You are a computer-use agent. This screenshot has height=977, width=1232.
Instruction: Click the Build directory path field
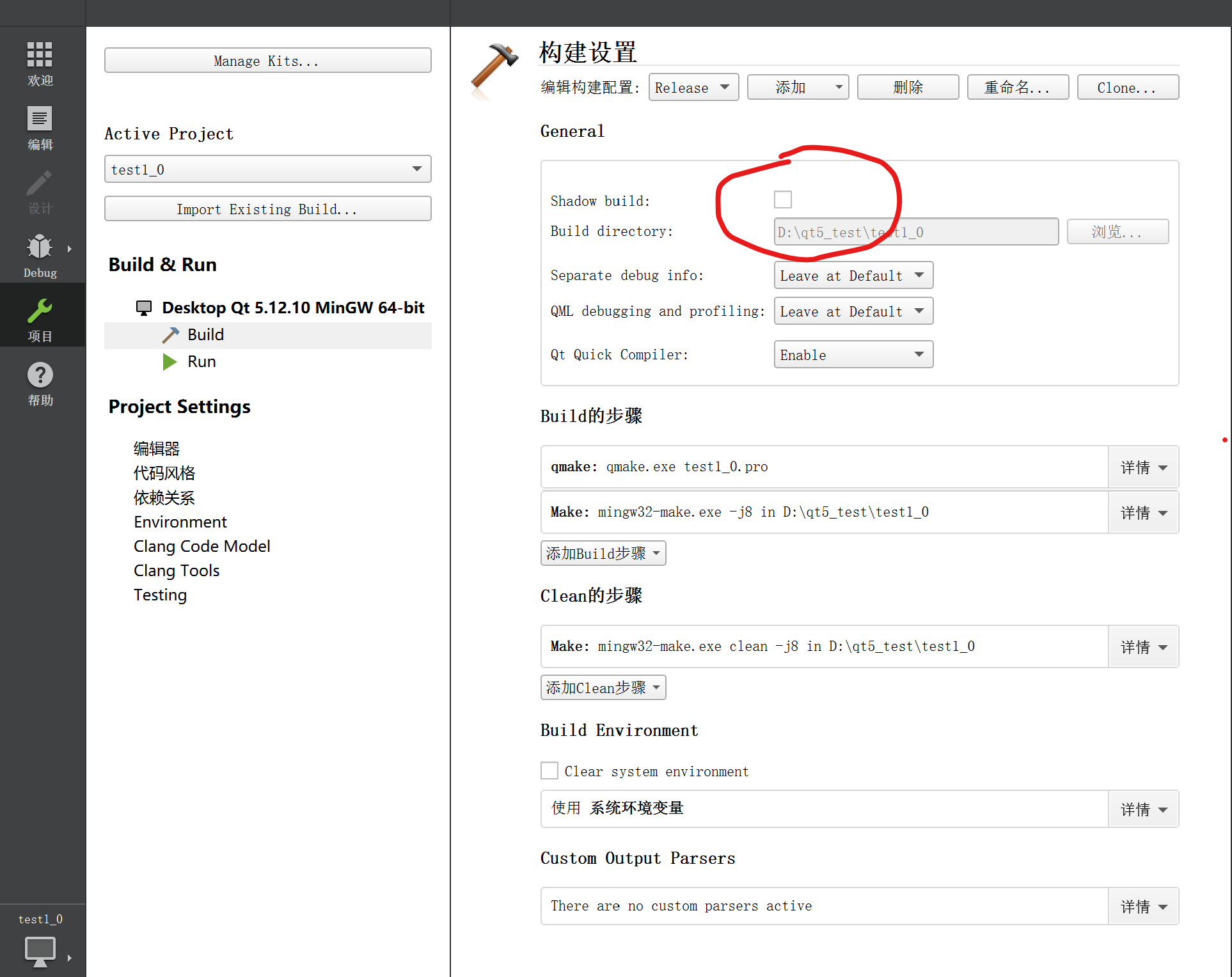[916, 232]
